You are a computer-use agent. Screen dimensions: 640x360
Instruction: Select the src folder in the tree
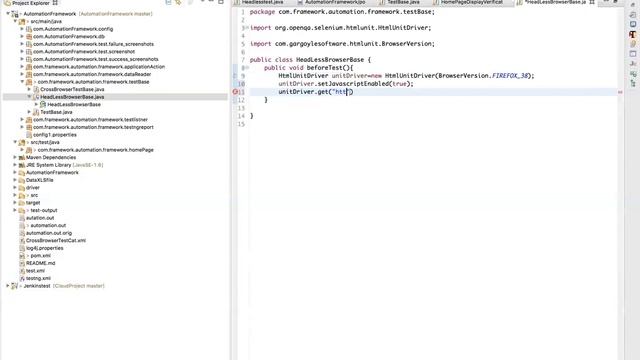[x=34, y=195]
